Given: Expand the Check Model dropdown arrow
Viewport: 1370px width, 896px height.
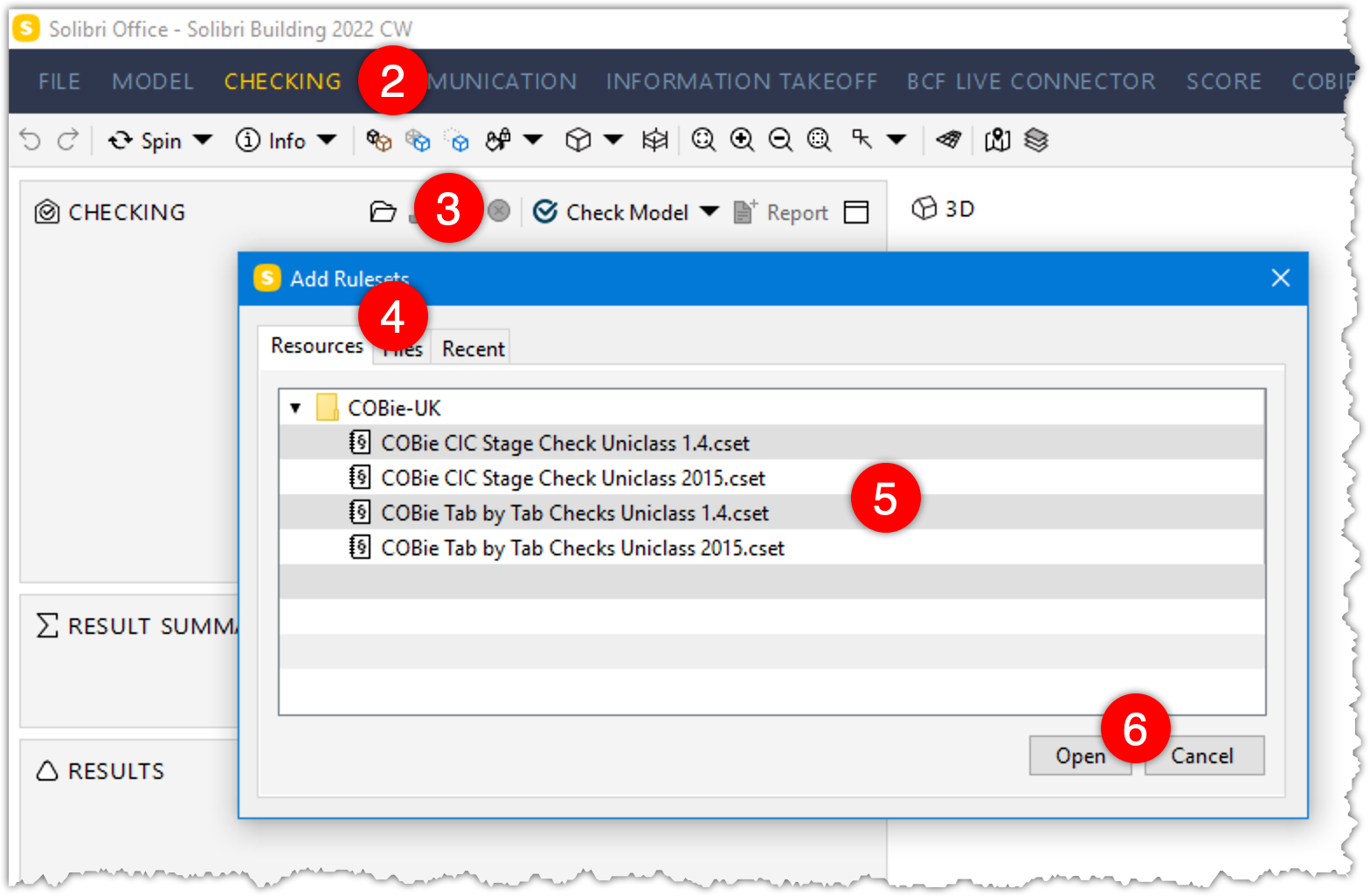Looking at the screenshot, I should [709, 211].
